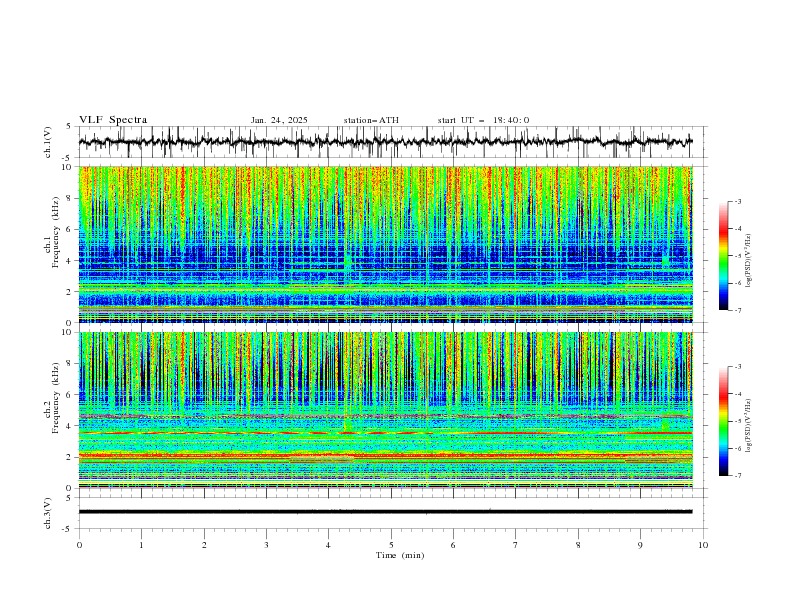Click the ch.1 PSD color scale bar
The width and height of the screenshot is (792, 612).
point(723,256)
